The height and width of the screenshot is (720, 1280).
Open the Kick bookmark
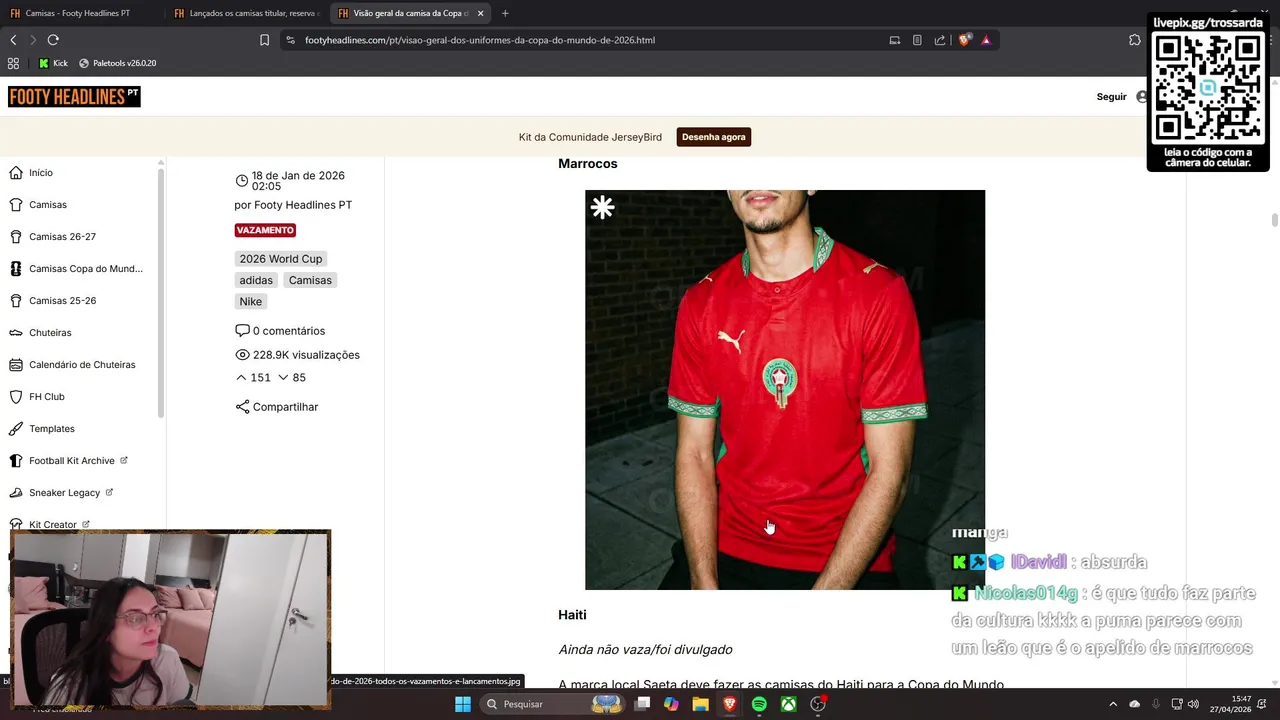(53, 63)
